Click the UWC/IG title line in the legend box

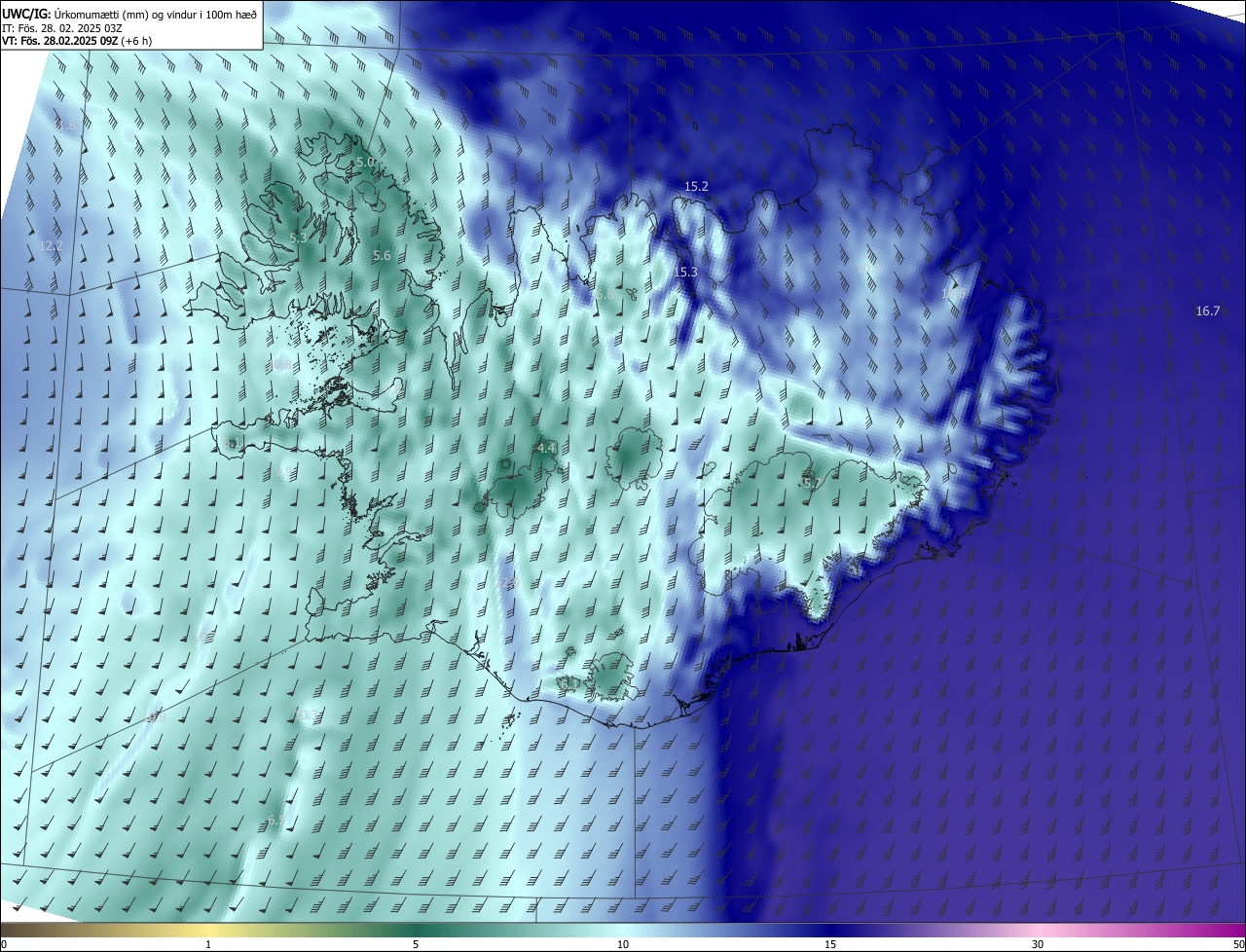coord(129,13)
